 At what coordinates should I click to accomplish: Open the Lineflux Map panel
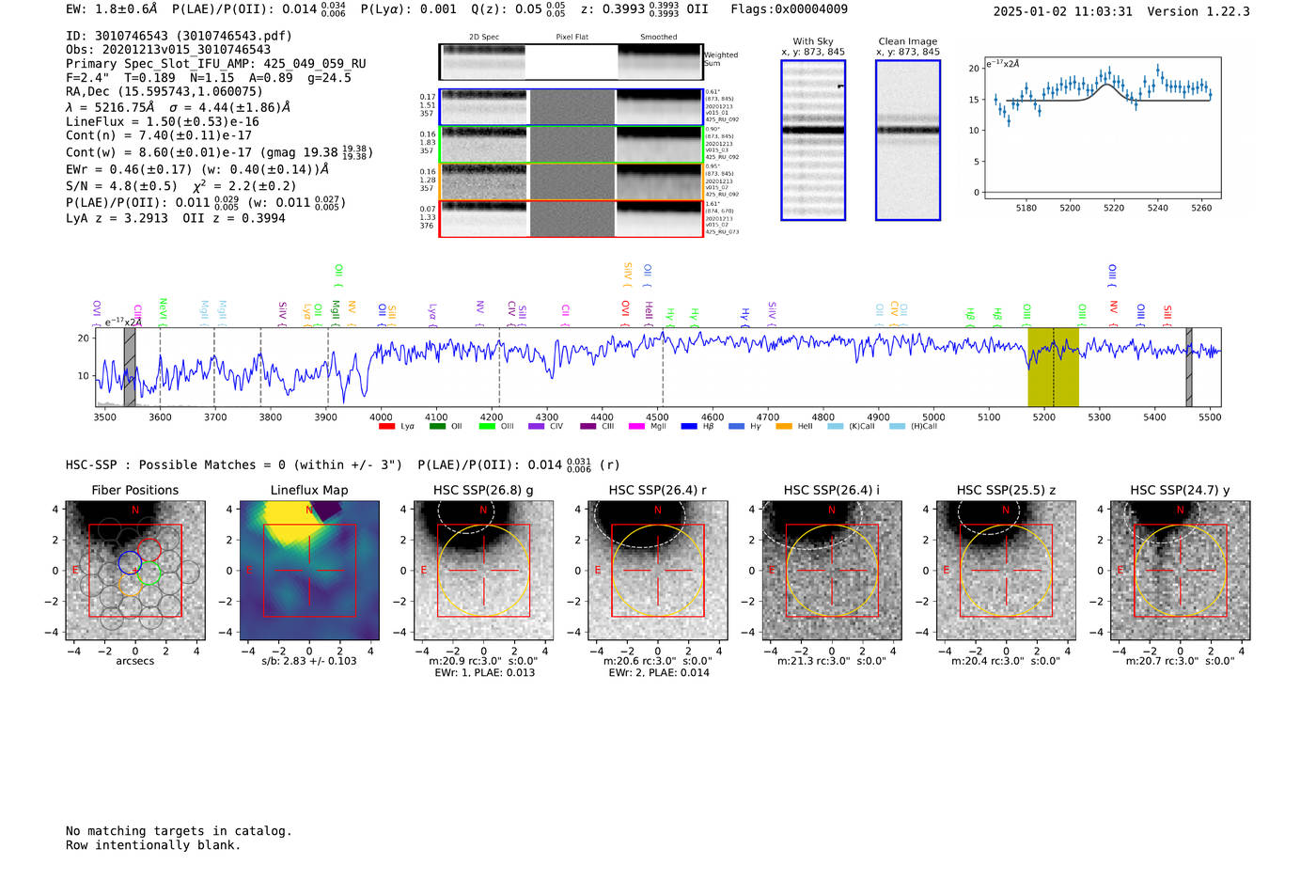(x=309, y=570)
